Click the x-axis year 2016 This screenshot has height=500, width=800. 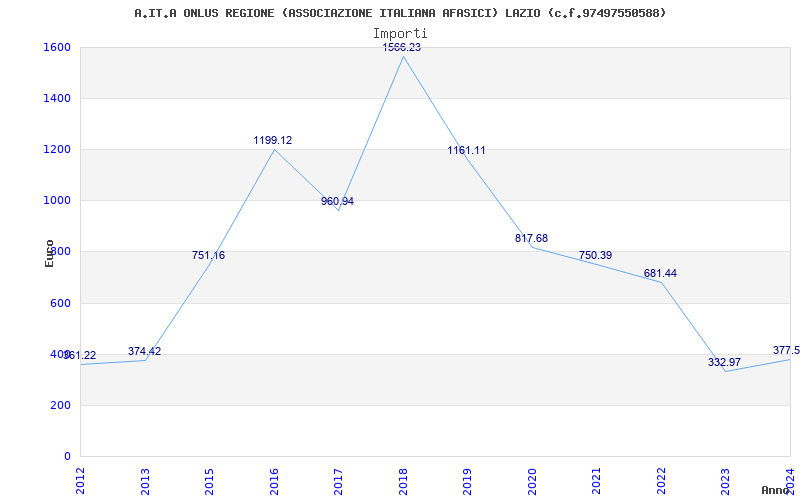(274, 481)
